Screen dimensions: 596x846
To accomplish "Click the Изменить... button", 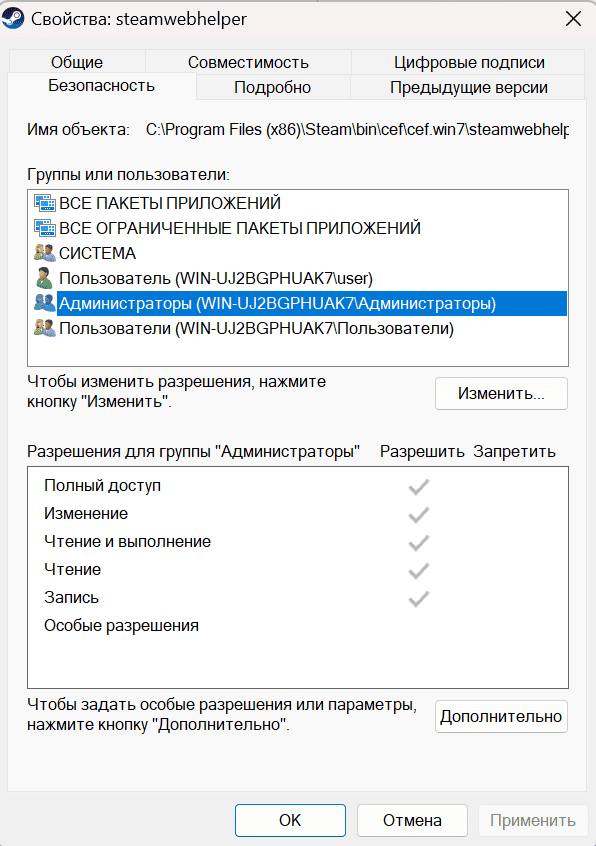I will (x=501, y=393).
